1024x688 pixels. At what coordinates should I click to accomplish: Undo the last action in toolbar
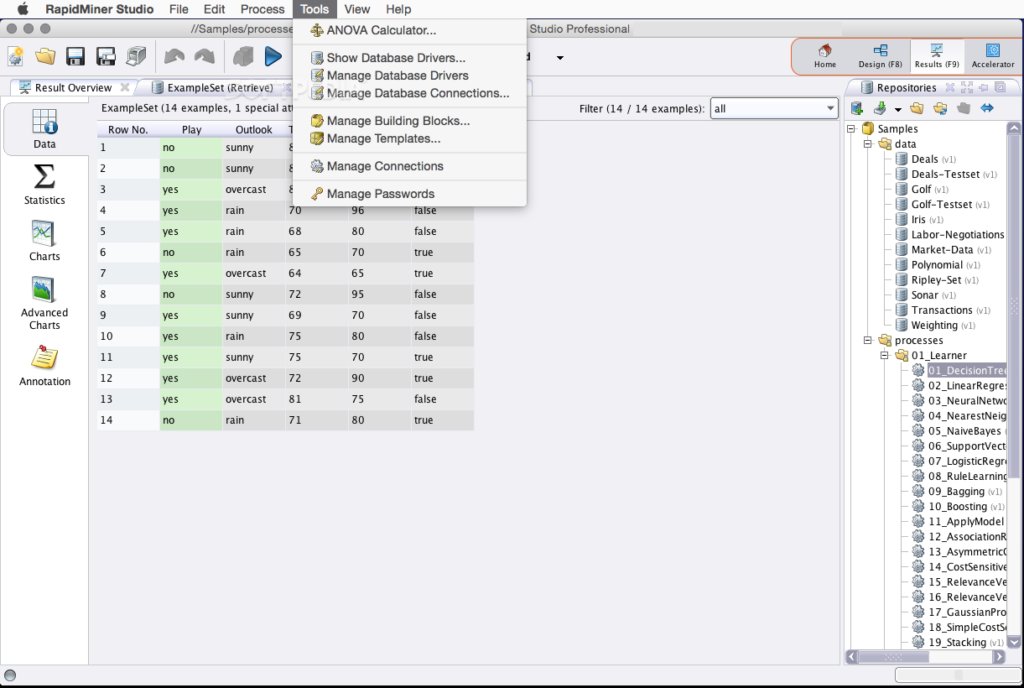coord(174,57)
